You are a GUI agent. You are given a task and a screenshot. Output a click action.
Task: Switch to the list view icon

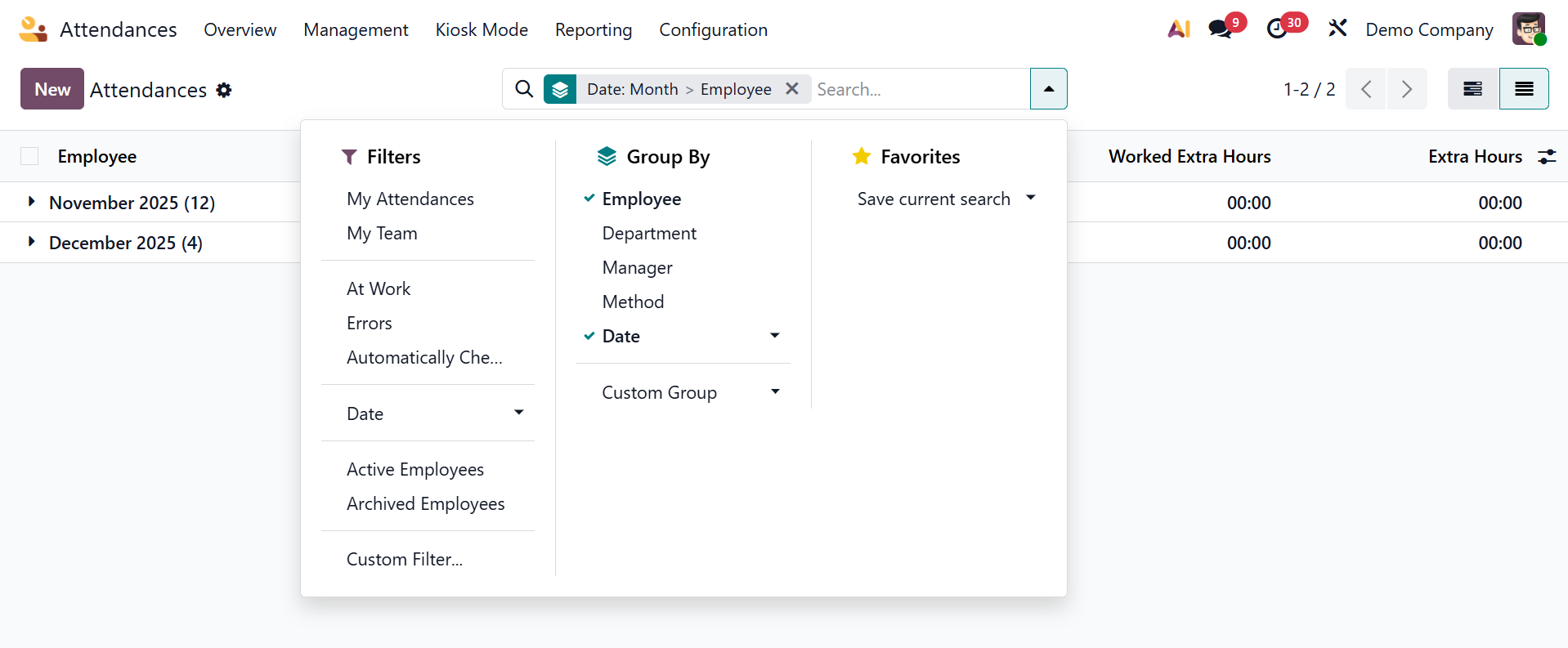pos(1523,89)
